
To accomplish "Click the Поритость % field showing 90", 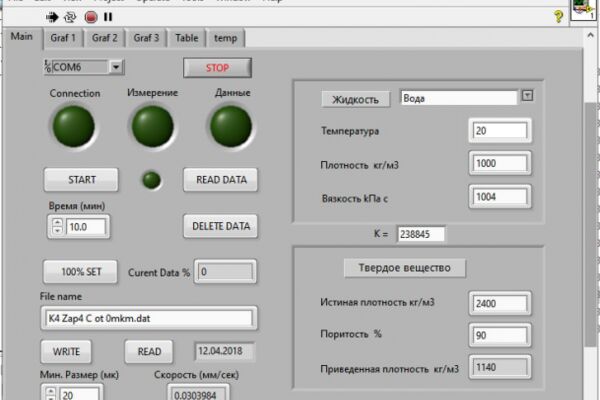I will click(500, 335).
